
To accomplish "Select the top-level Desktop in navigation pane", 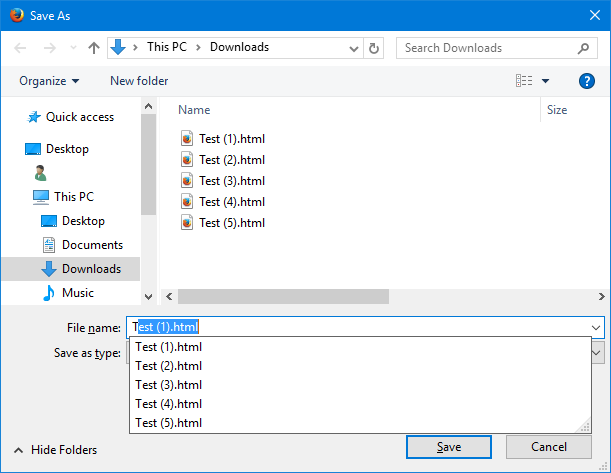I will 57,149.
